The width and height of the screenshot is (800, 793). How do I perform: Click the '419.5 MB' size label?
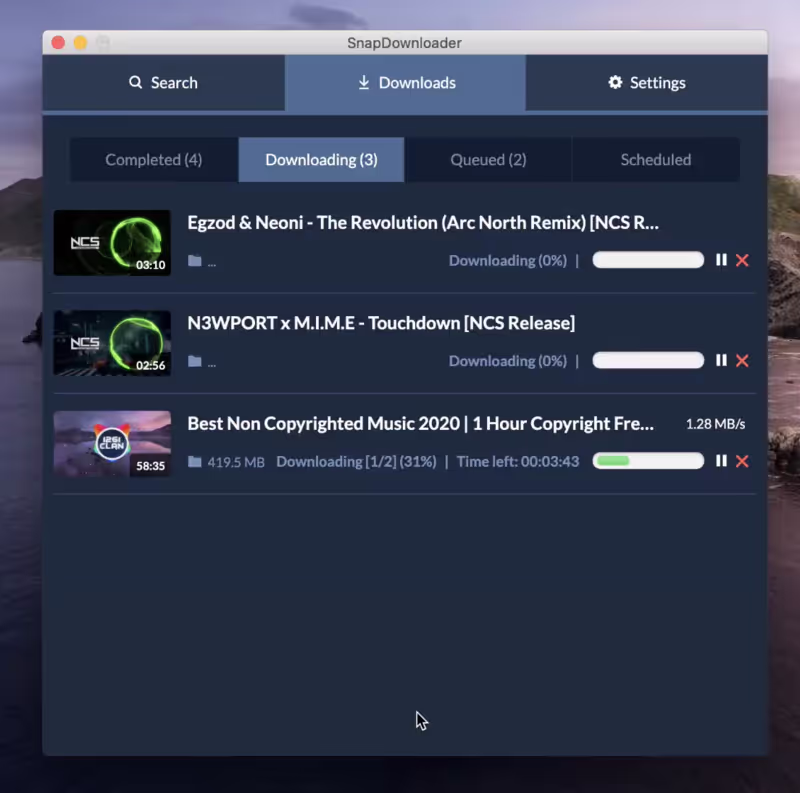tap(236, 462)
